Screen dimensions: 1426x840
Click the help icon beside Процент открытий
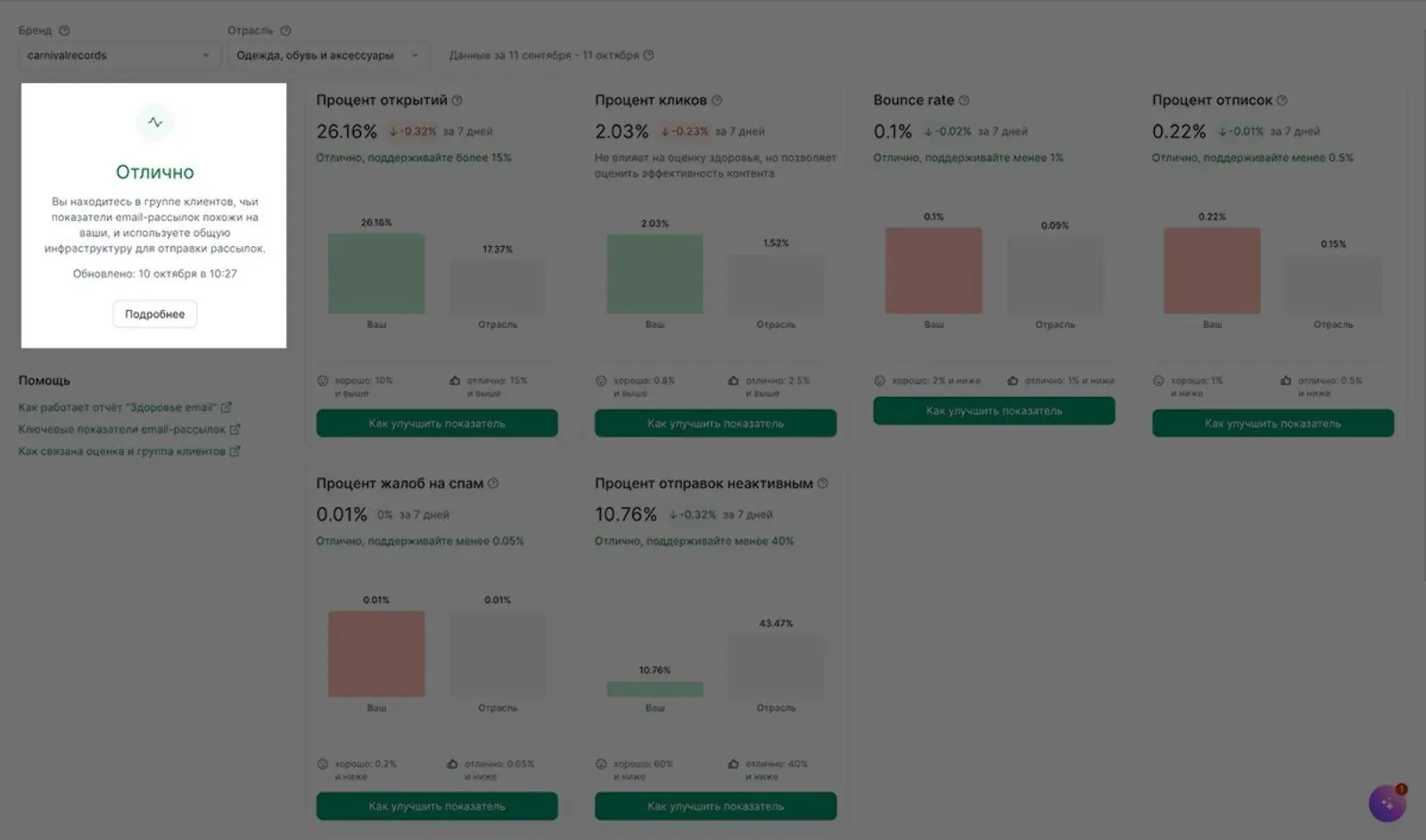coord(457,101)
